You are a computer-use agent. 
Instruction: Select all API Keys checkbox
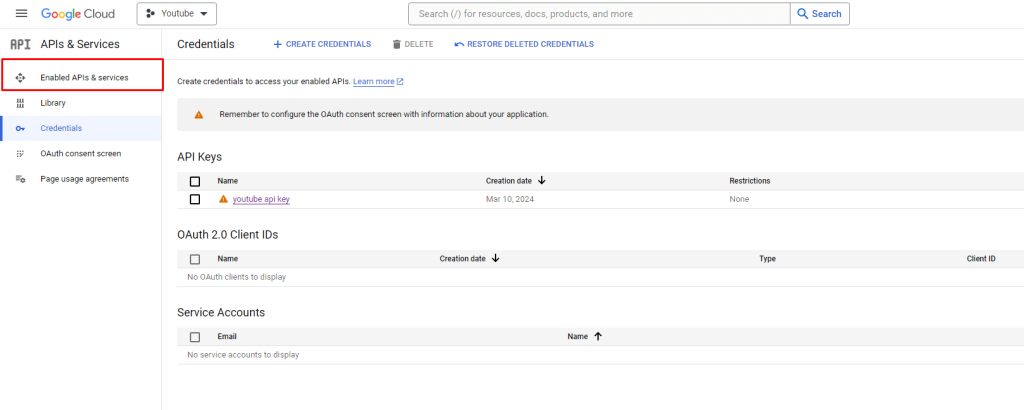pos(195,181)
